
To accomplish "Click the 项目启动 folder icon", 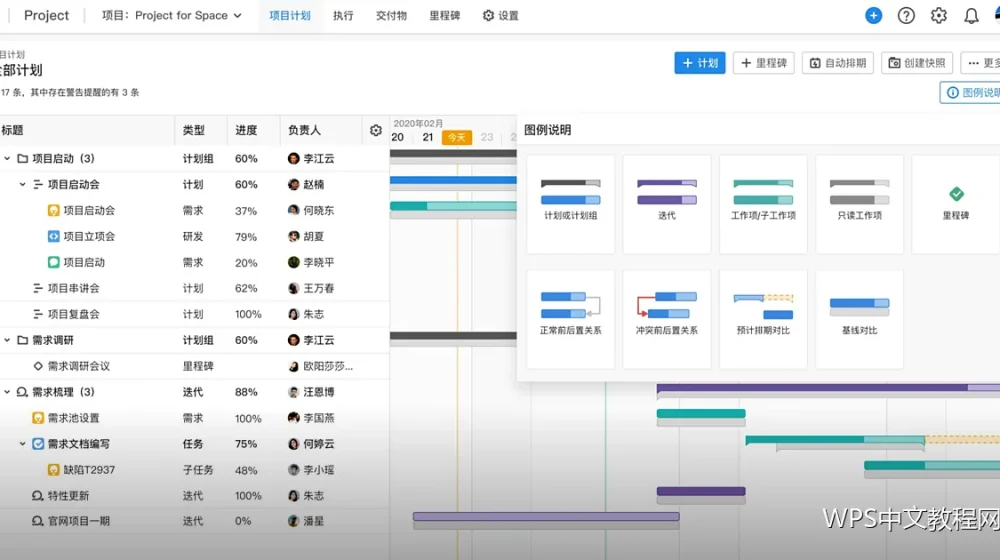I will pyautogui.click(x=22, y=158).
